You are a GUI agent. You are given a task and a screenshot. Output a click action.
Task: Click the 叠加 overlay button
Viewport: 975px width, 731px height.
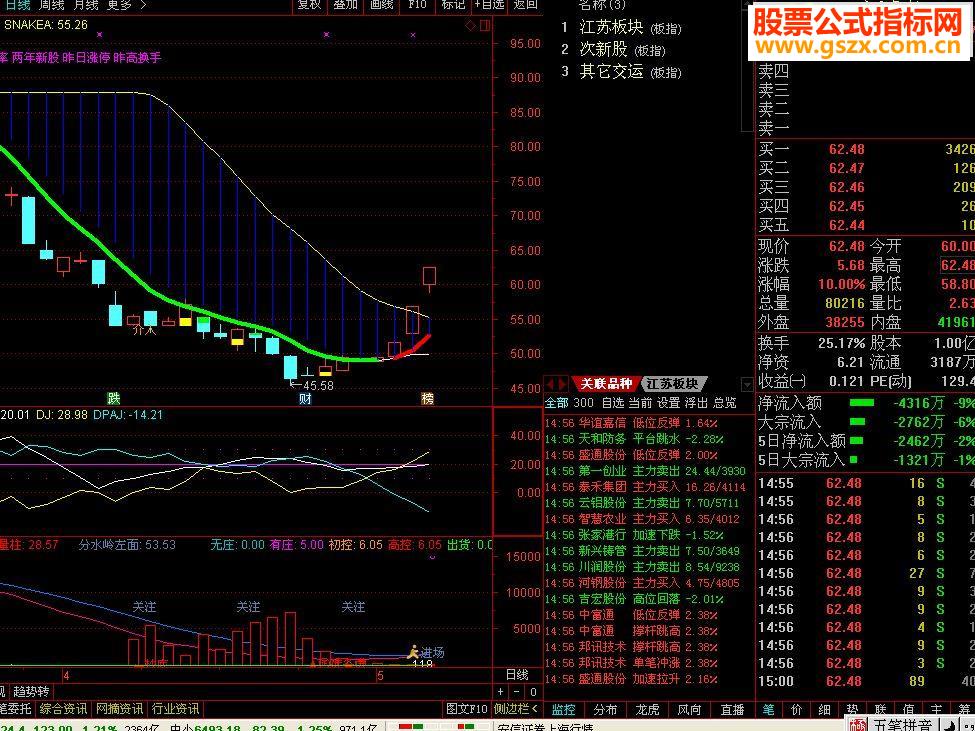[346, 5]
